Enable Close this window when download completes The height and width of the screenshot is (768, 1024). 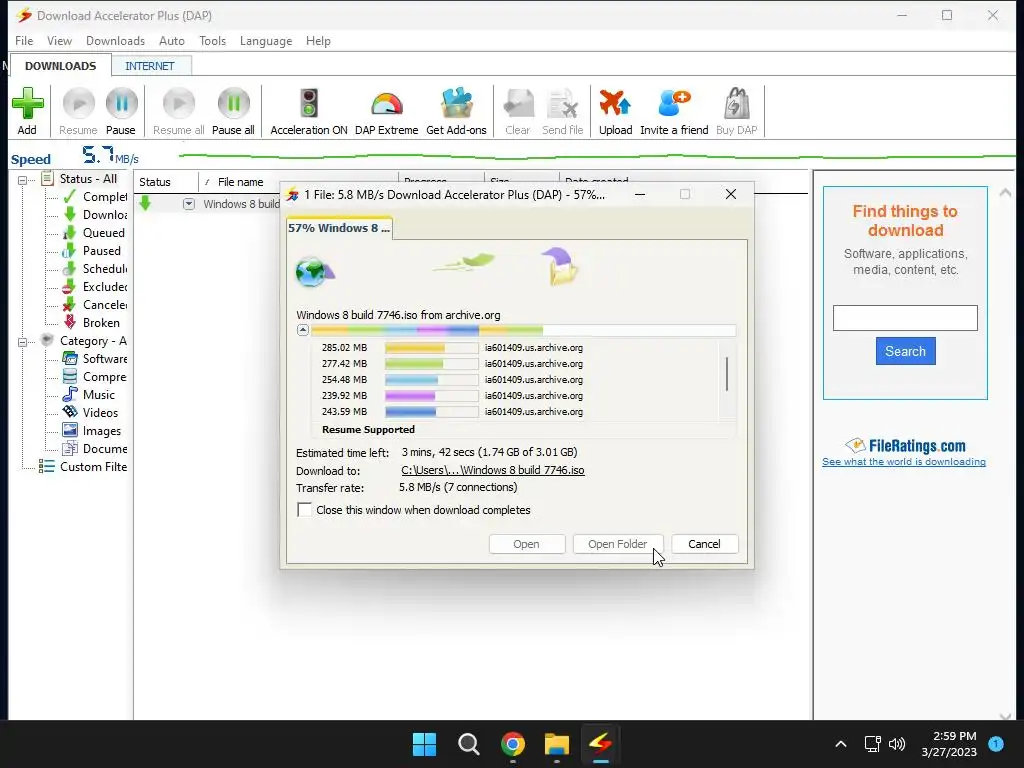coord(304,510)
